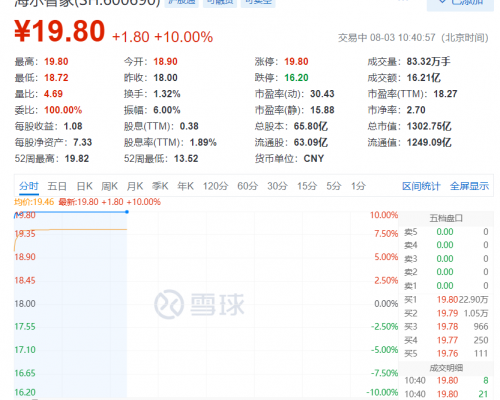The height and width of the screenshot is (400, 500).
Task: Click 全屏显示 fullscreen display link
Action: [x=469, y=186]
